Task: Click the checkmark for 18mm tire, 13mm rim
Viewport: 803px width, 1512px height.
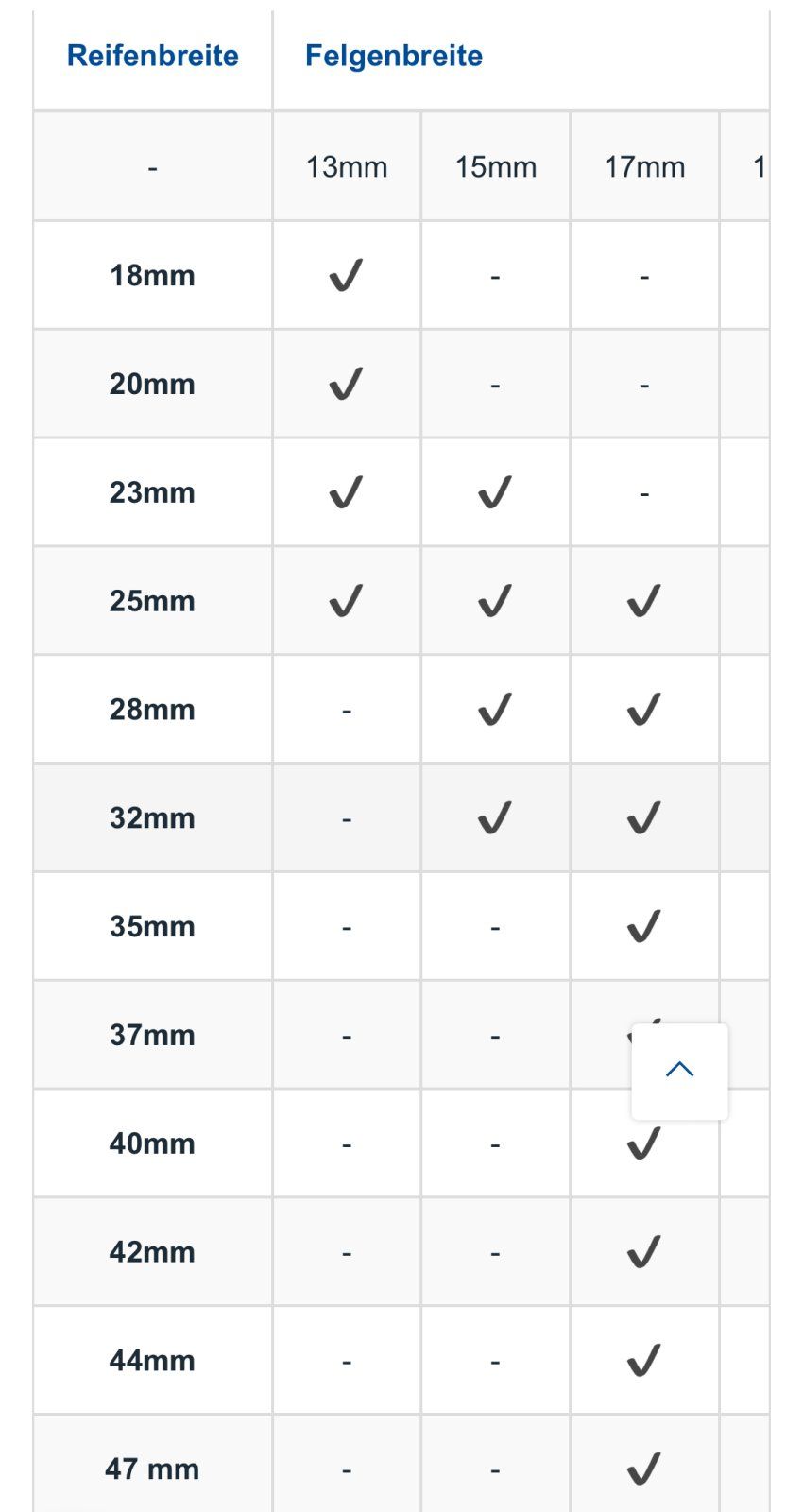Action: click(x=346, y=276)
